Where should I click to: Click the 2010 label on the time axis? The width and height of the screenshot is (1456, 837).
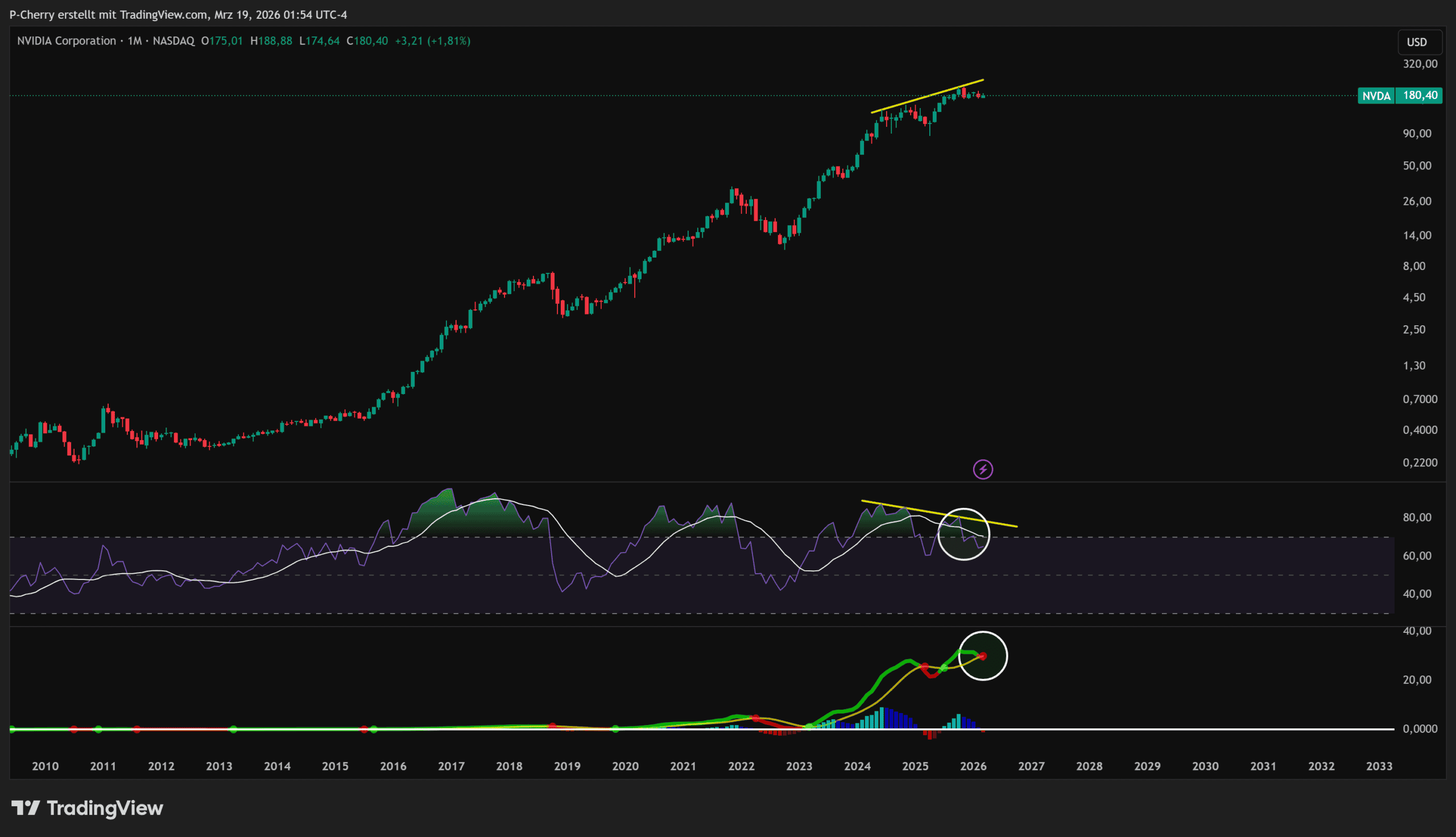pyautogui.click(x=45, y=766)
